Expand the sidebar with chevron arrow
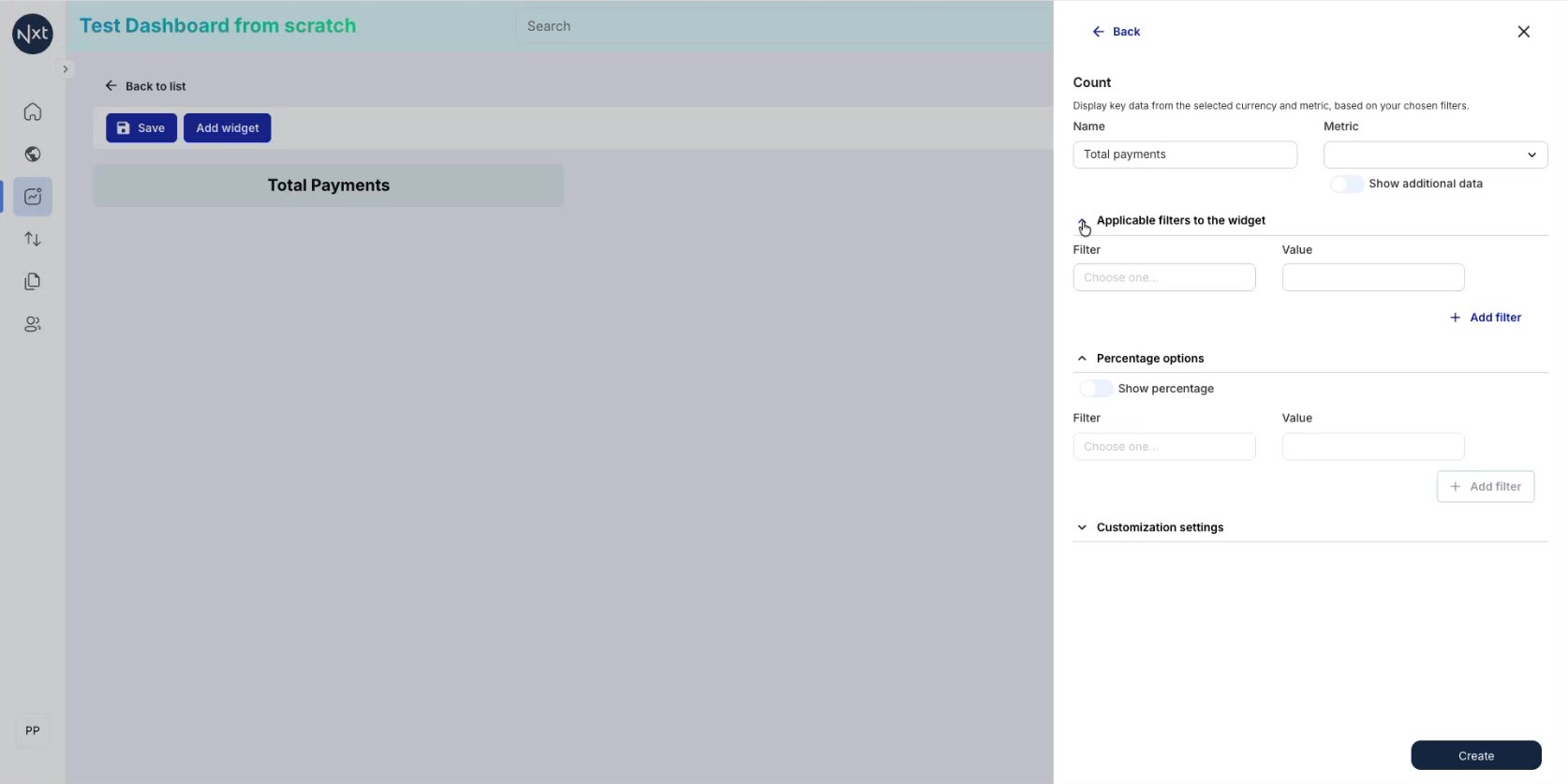The image size is (1568, 784). (65, 69)
